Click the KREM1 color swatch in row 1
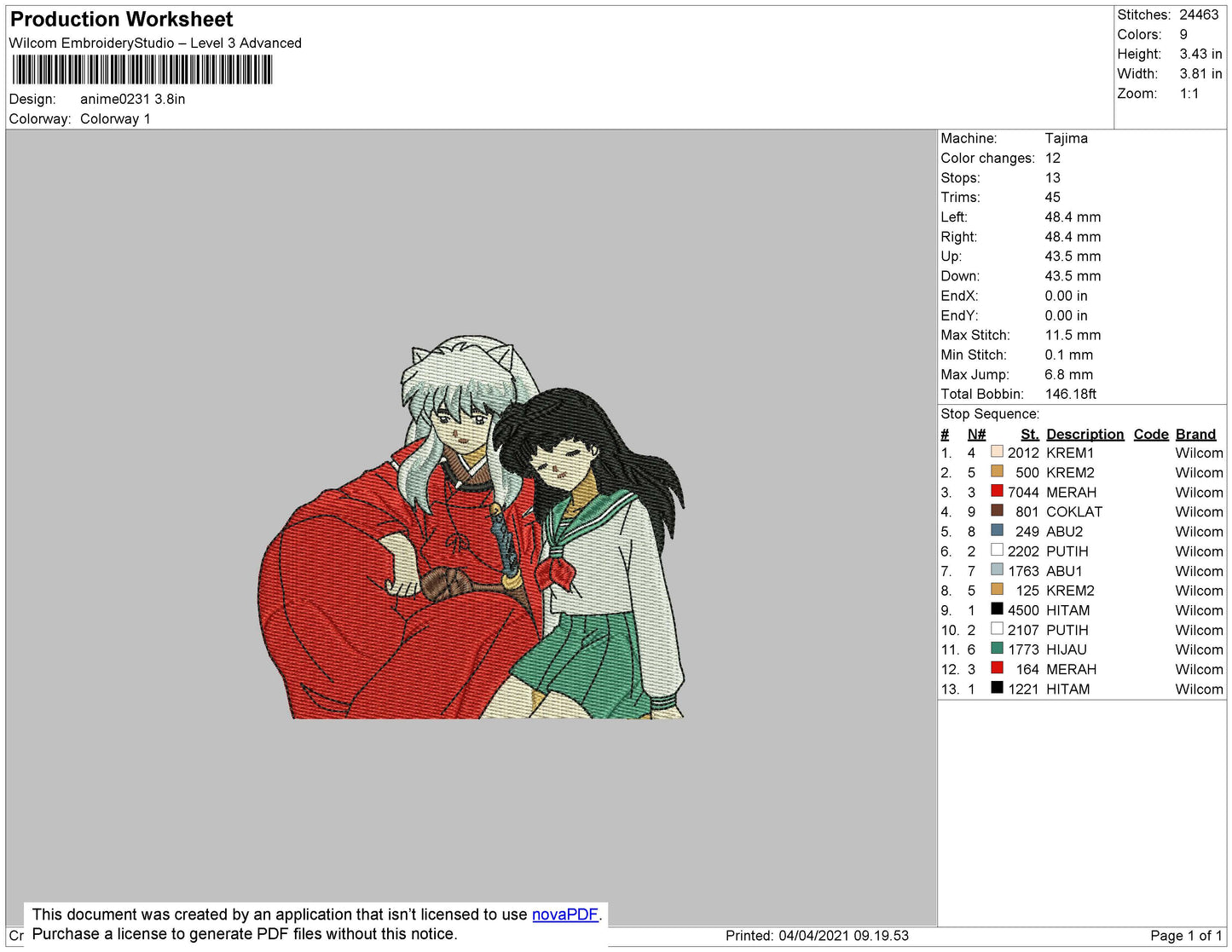This screenshot has height=952, width=1232. 997,452
